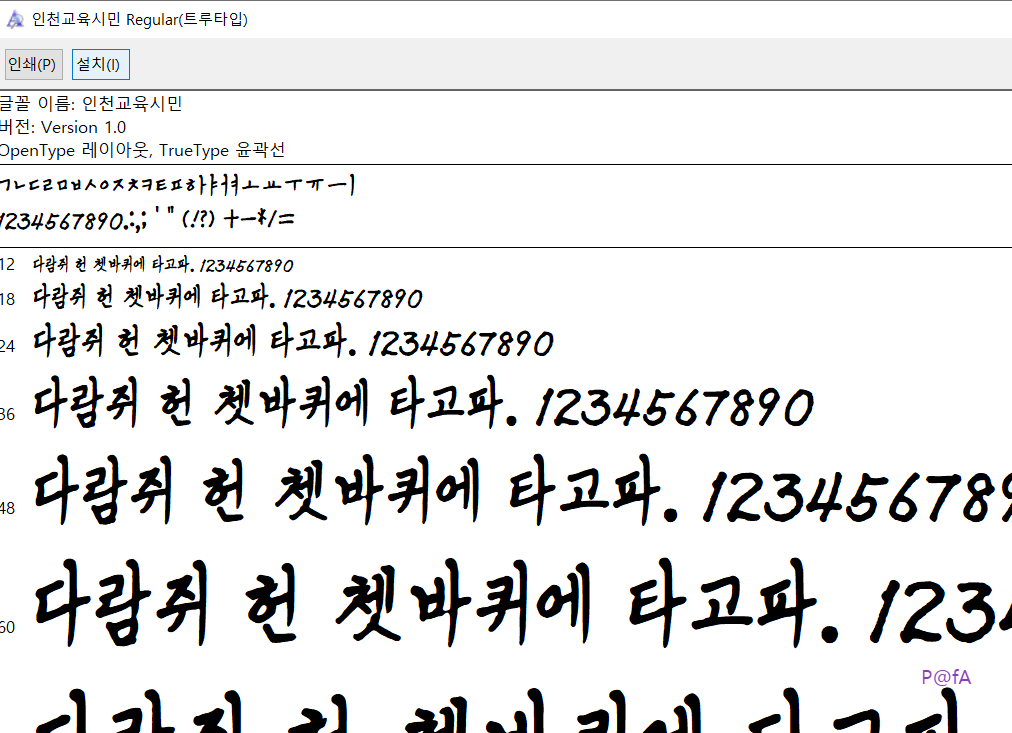
Task: Click the 18-point sample sentence
Action: point(227,297)
